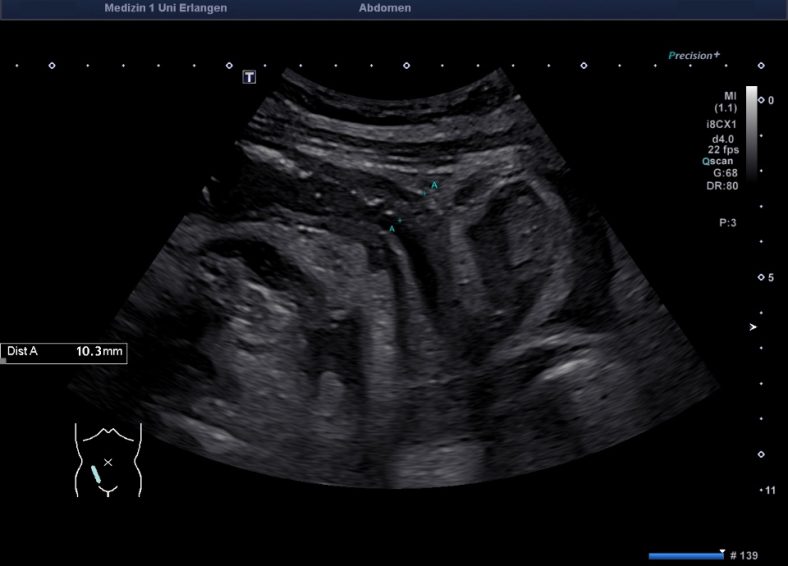
Task: Click the # 139 frame counter
Action: pyautogui.click(x=746, y=555)
